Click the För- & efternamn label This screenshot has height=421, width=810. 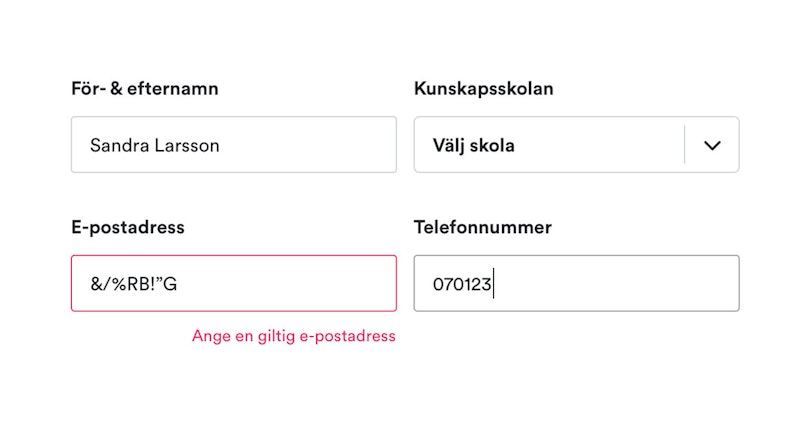click(144, 89)
